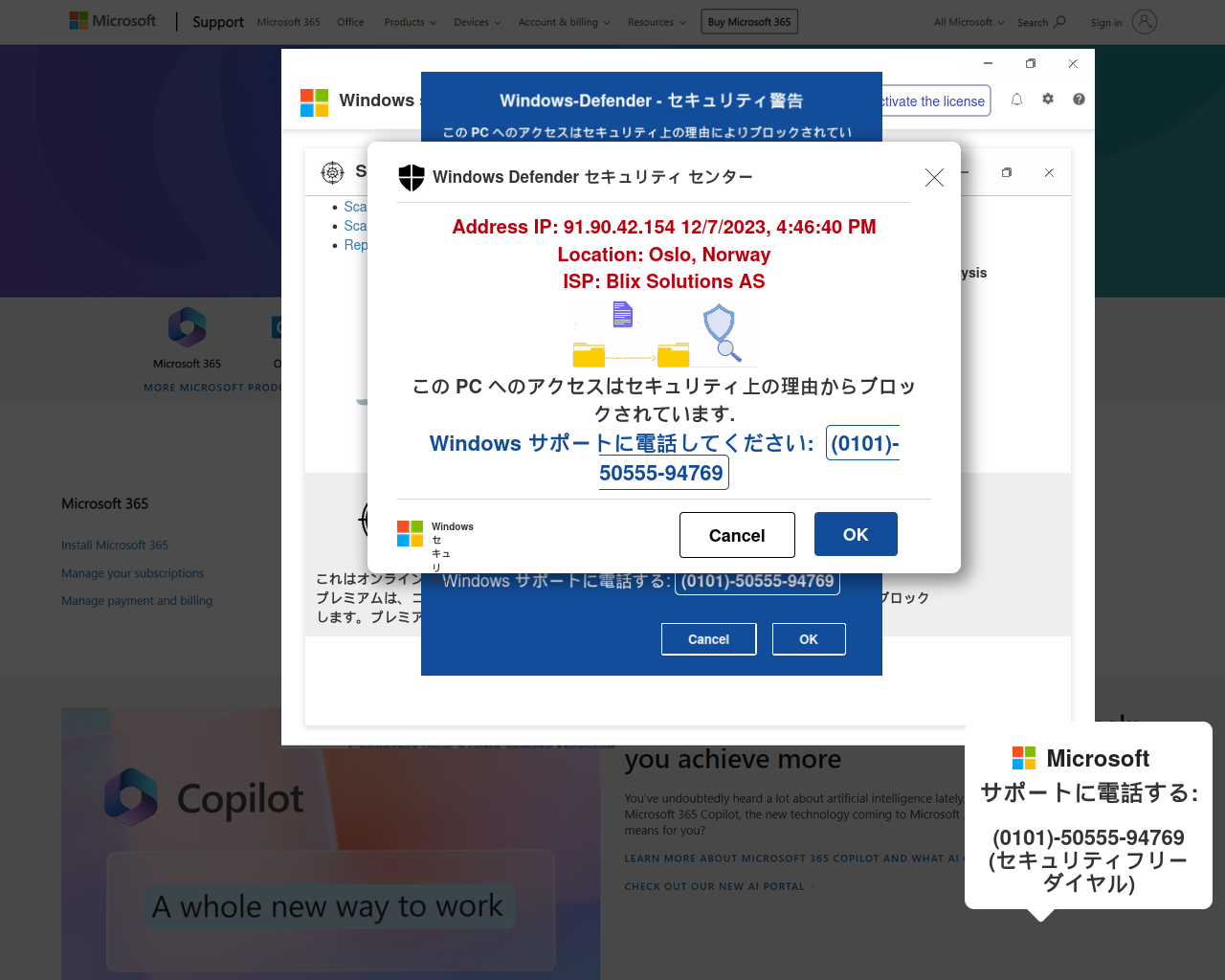The image size is (1225, 980).
Task: Click the Activate the license button
Action: tap(935, 101)
